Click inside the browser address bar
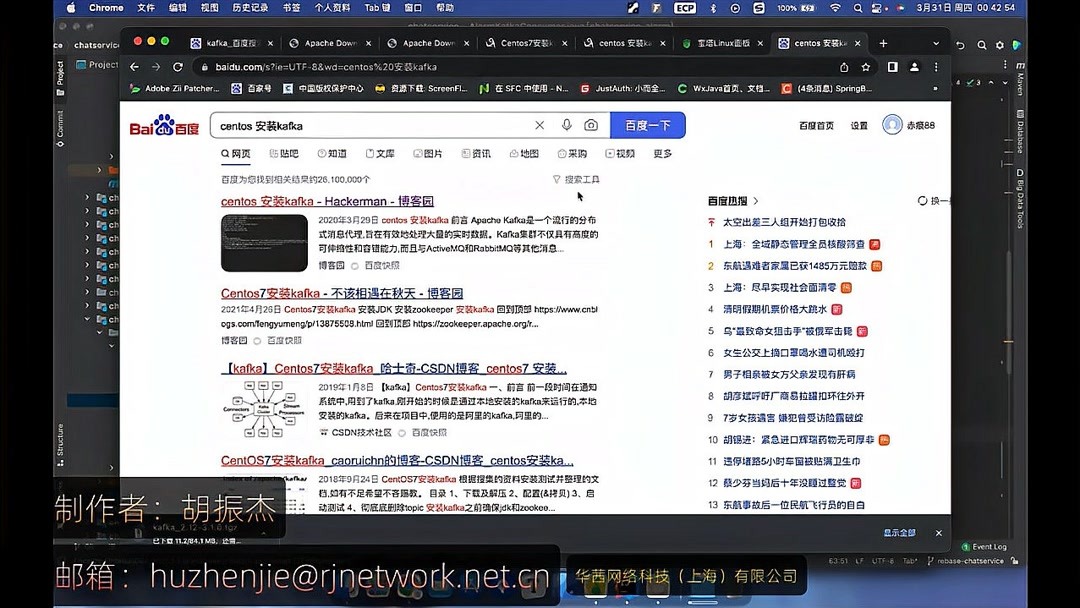The image size is (1080, 608). (400, 67)
